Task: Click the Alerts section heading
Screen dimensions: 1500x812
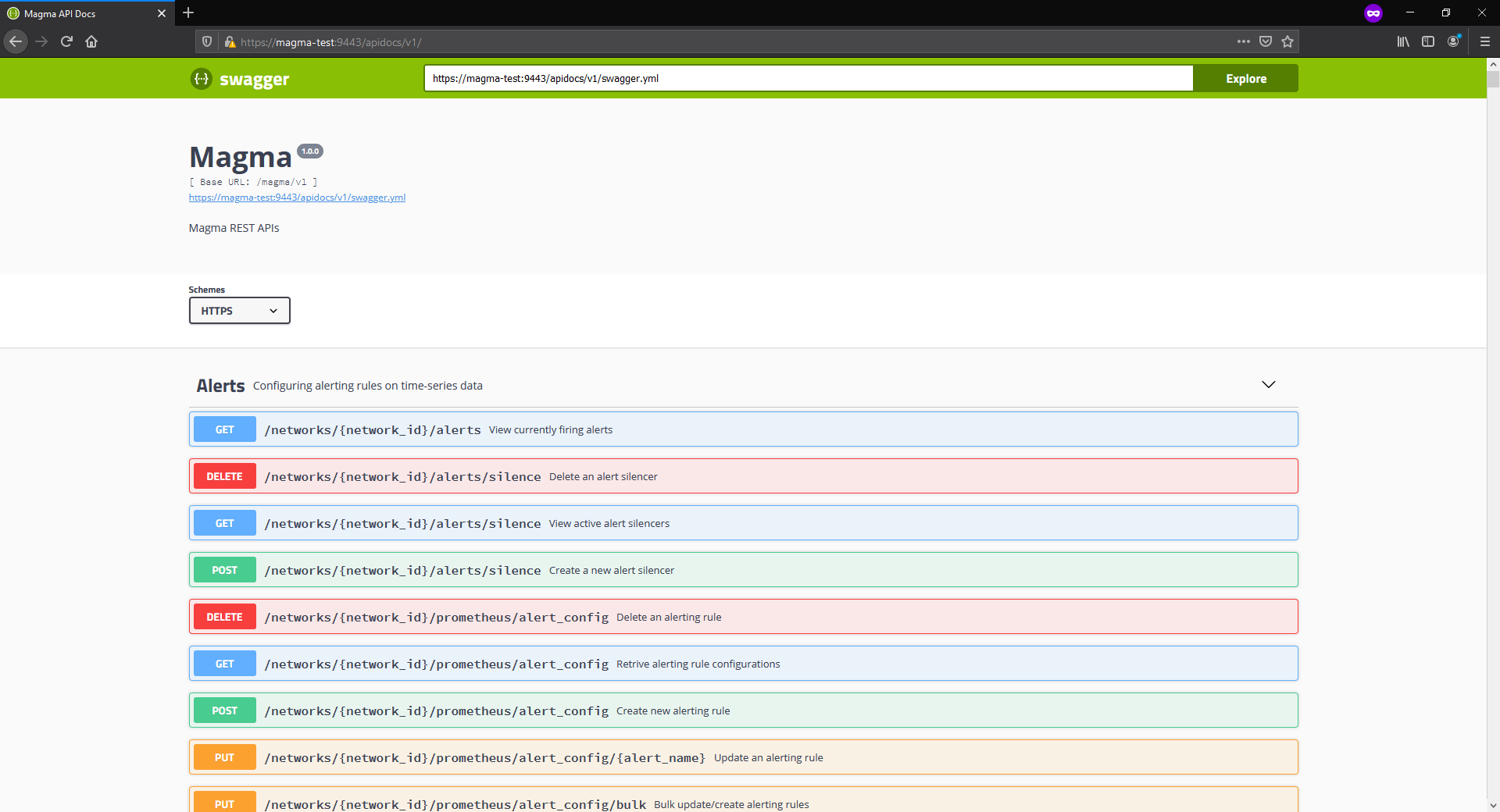Action: tap(220, 386)
